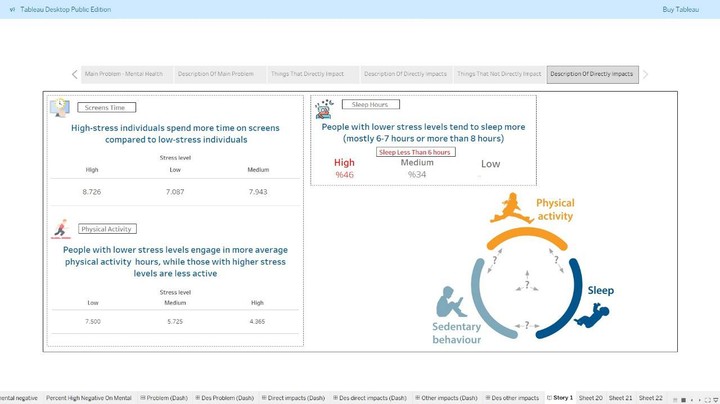Open the Sheet 20 tab
This screenshot has width=720, height=404.
pos(591,398)
